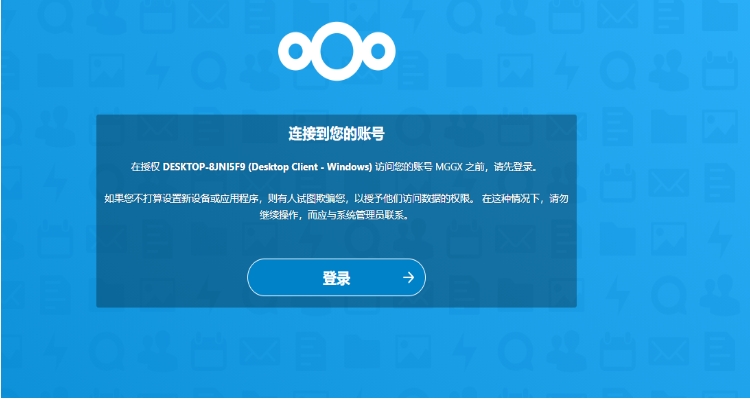Viewport: 750px width, 399px height.
Task: Click the 以授予他们访问数据的权限 phrase
Action: coord(412,199)
